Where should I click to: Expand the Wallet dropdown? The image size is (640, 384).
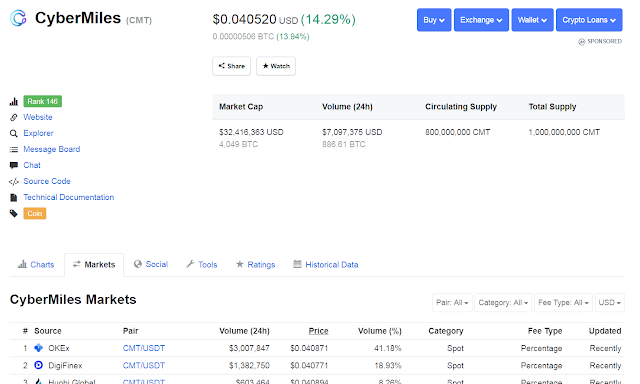click(532, 20)
